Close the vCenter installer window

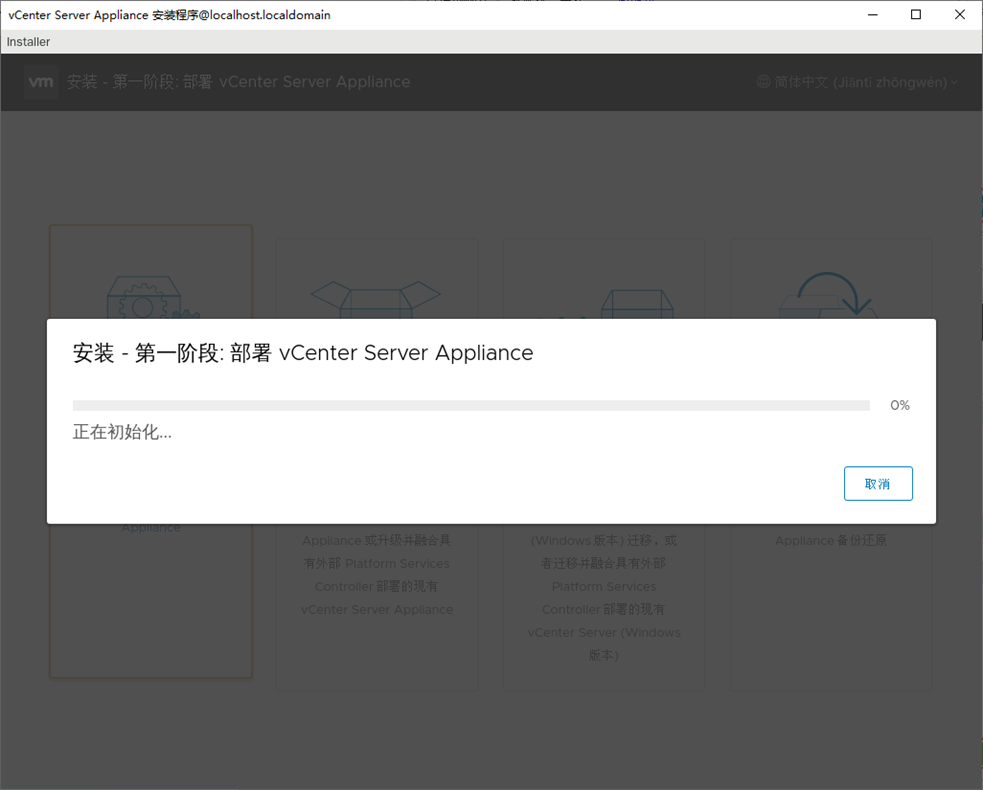click(960, 15)
